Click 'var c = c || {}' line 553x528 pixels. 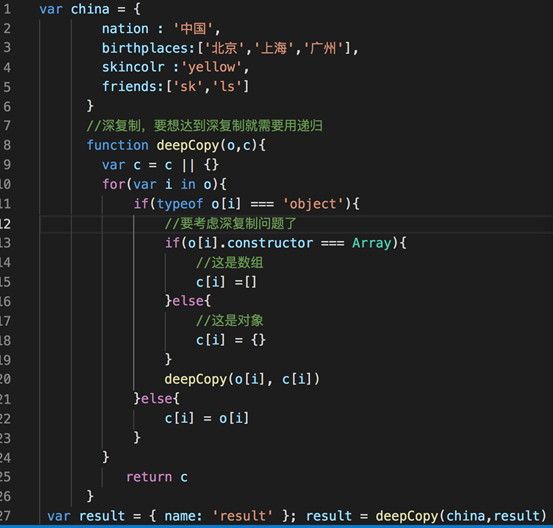coord(160,165)
